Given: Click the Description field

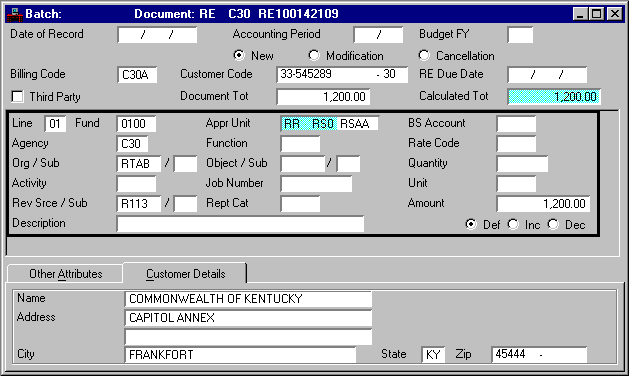Looking at the screenshot, I should pyautogui.click(x=240, y=224).
